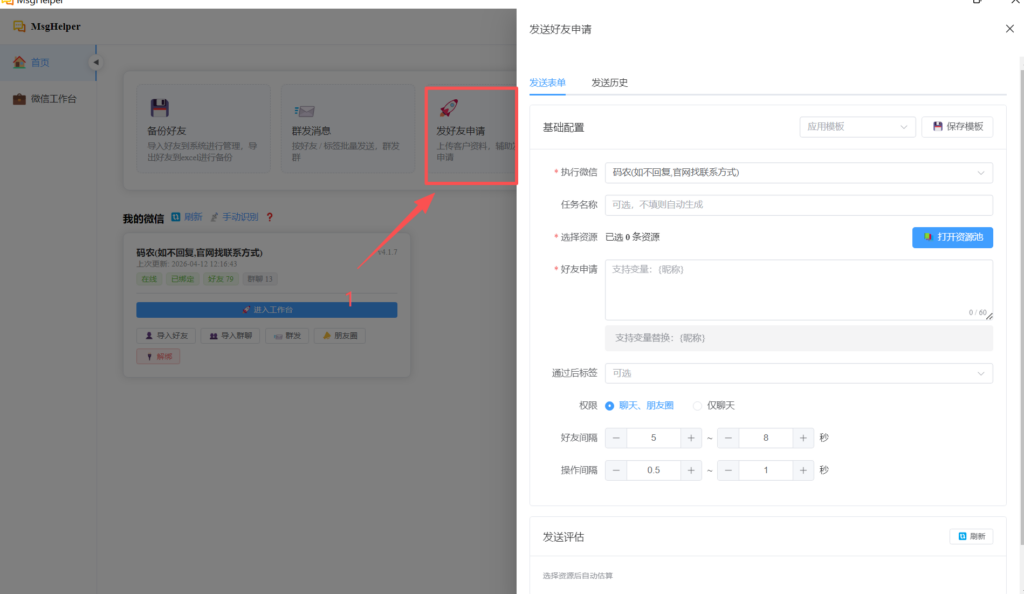This screenshot has width=1024, height=594.
Task: Click the home icon beside 首页
Action: point(19,62)
